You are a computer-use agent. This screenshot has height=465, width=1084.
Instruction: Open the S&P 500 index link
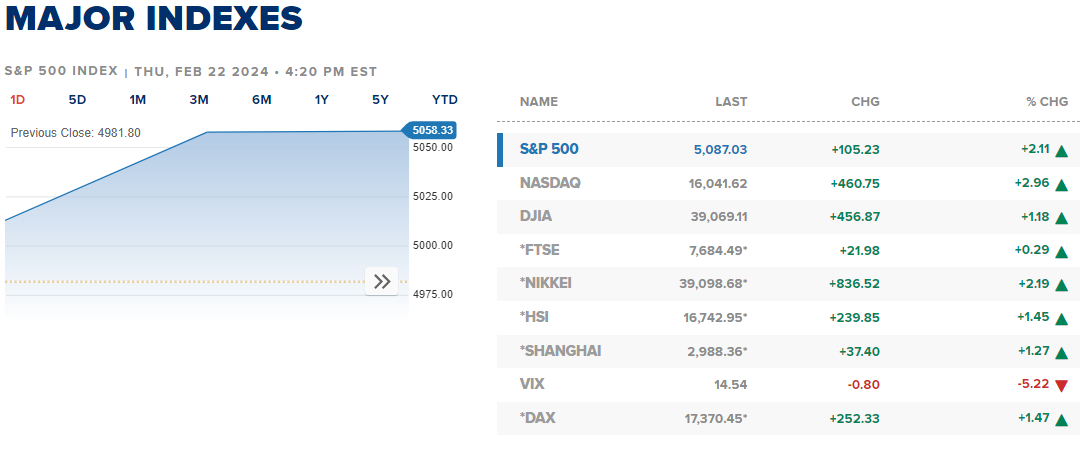[549, 149]
